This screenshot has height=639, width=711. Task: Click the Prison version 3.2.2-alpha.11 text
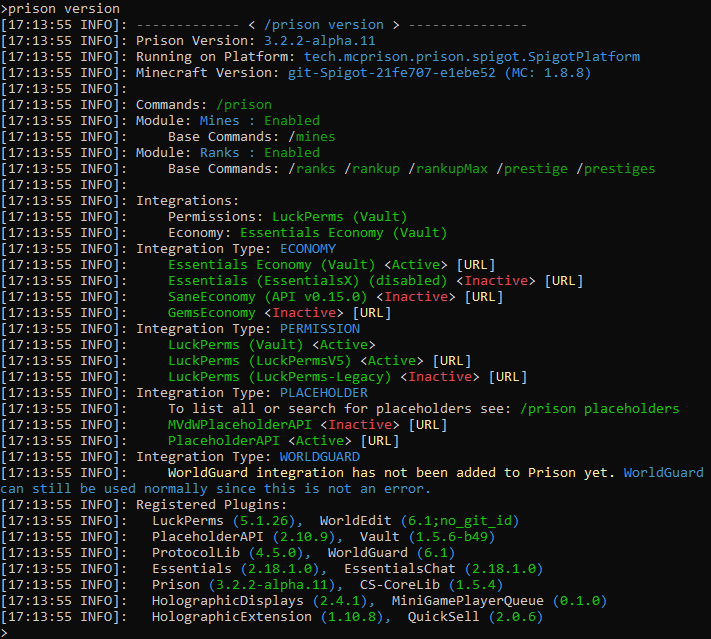point(319,41)
